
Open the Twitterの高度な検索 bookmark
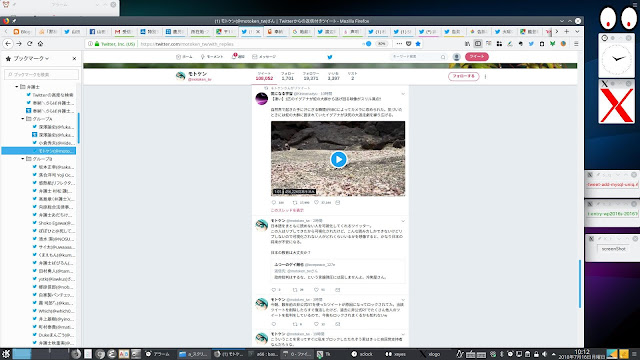point(50,95)
